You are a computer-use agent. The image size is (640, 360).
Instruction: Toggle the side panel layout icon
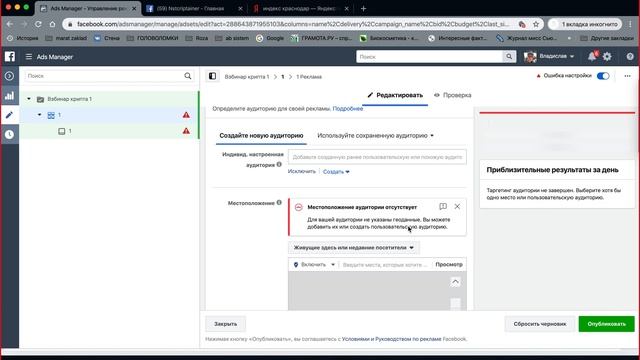pyautogui.click(x=212, y=76)
